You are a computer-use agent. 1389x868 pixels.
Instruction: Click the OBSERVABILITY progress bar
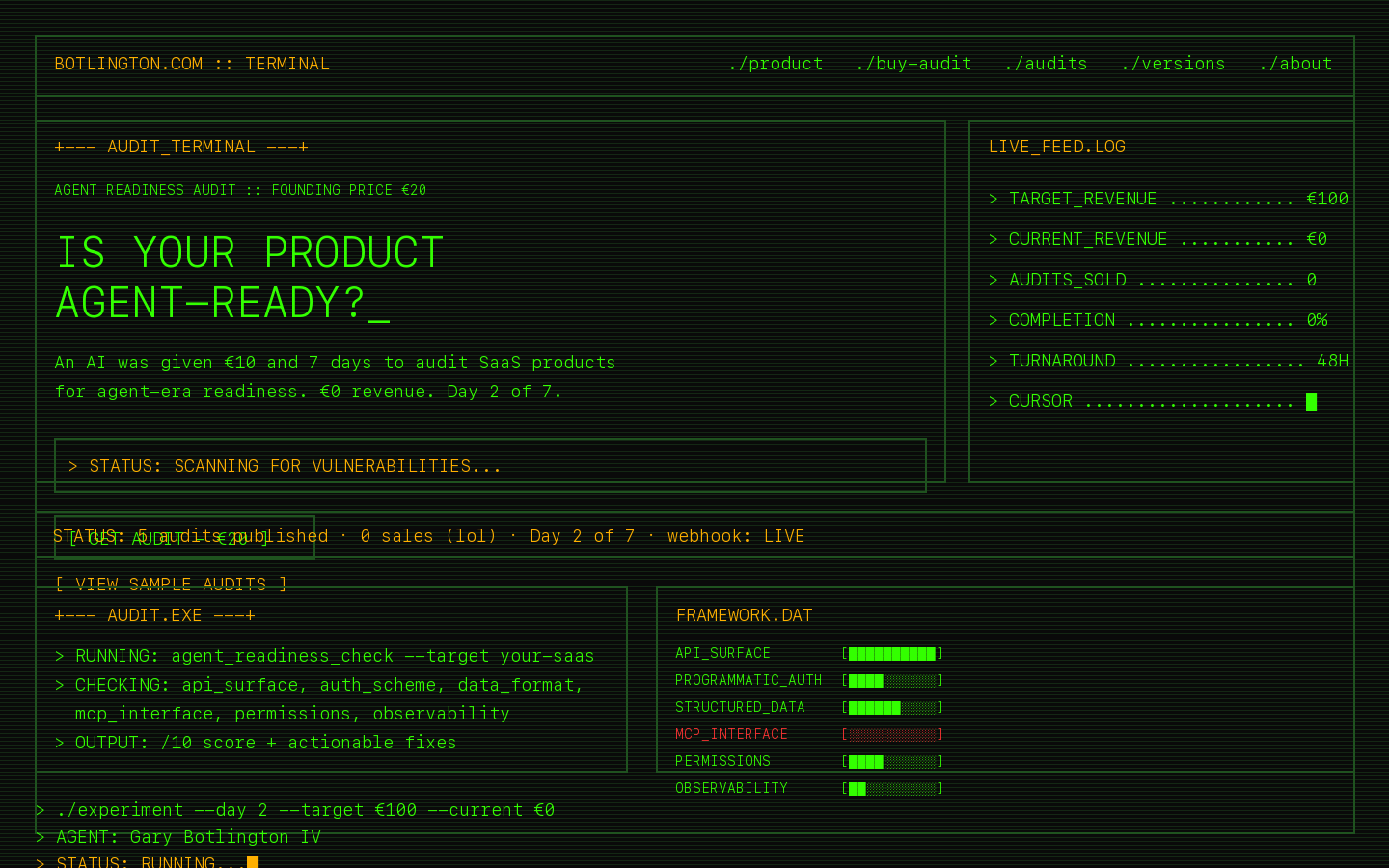pos(892,788)
